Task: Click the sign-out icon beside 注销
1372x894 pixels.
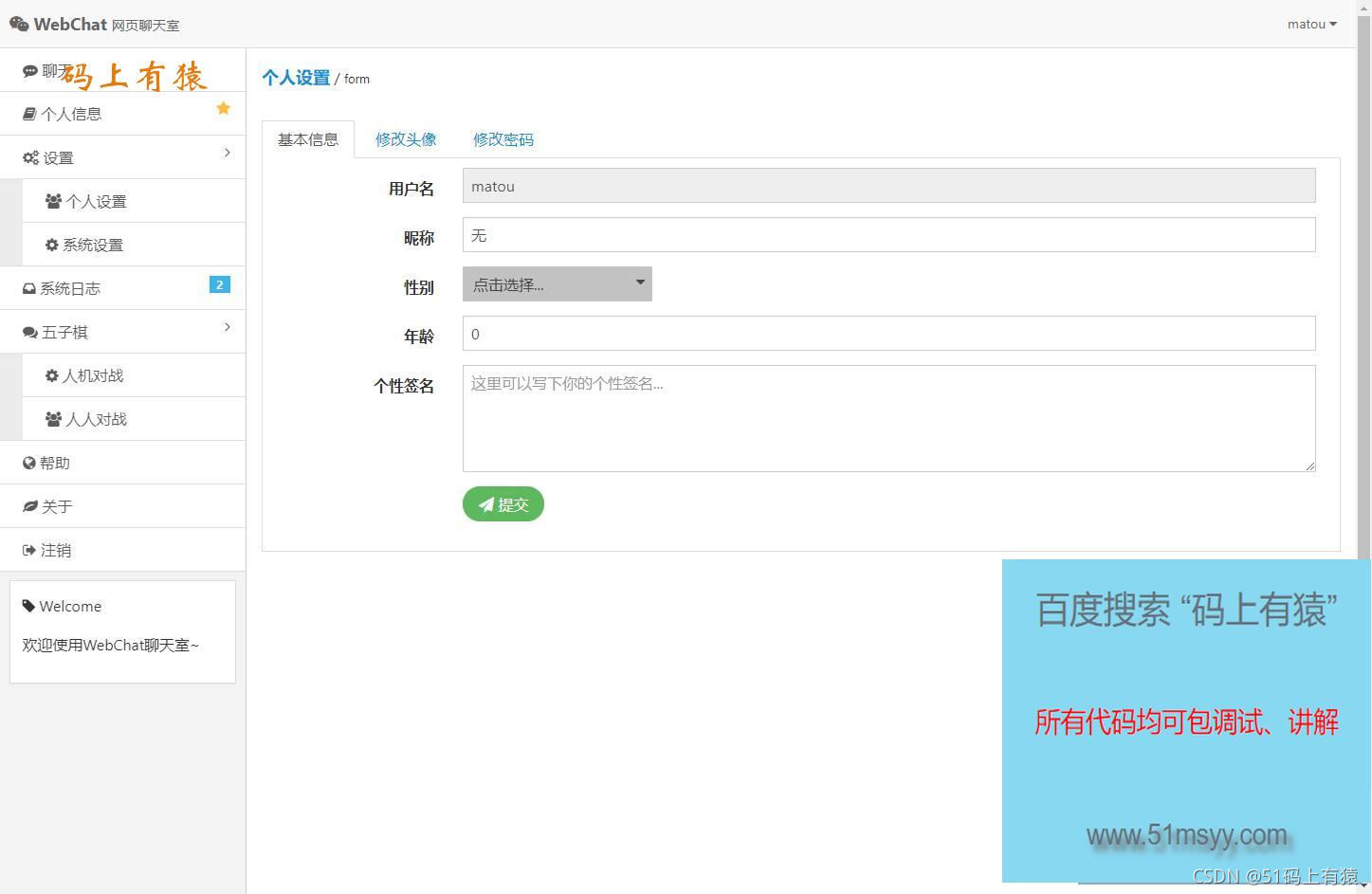Action: [x=29, y=550]
